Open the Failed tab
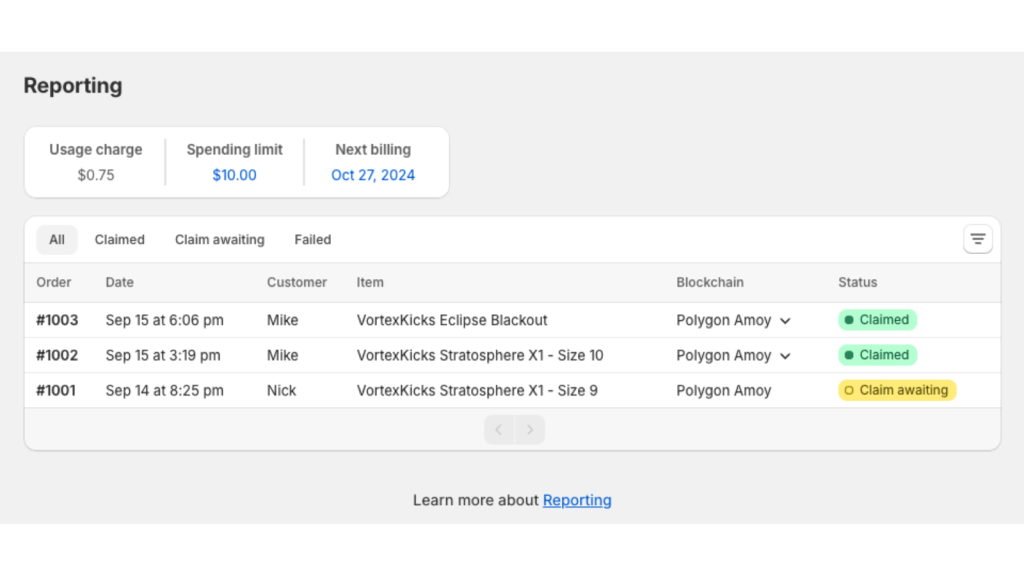 click(313, 240)
